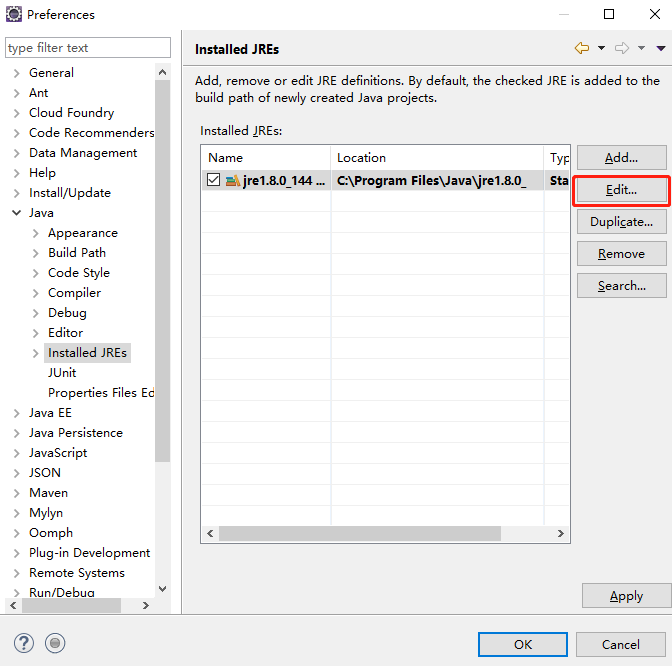The image size is (672, 666).
Task: Uncheck the jre1.8.0_144 checkbox
Action: pyautogui.click(x=213, y=180)
